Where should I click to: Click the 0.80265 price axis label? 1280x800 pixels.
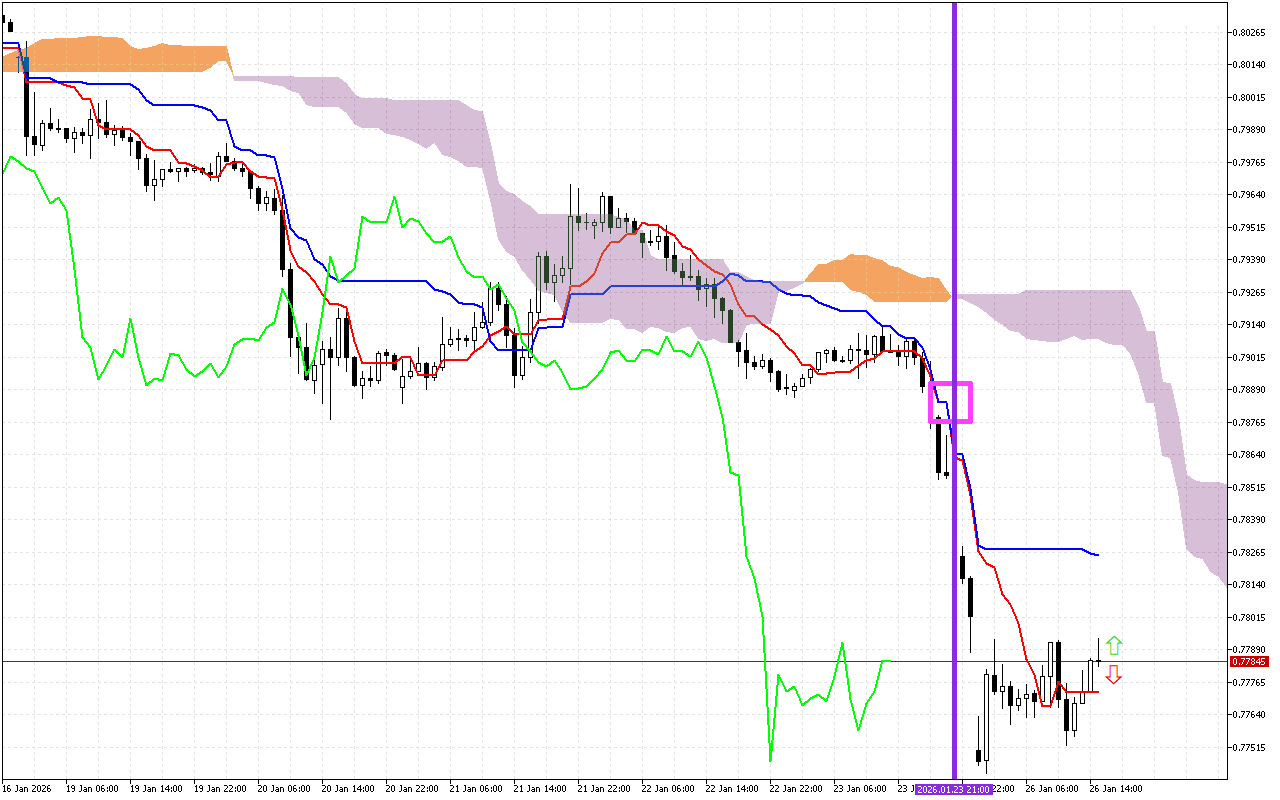tap(1250, 33)
